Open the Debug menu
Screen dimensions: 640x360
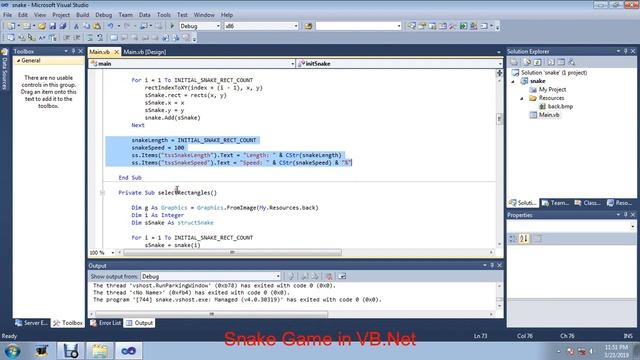click(x=104, y=15)
